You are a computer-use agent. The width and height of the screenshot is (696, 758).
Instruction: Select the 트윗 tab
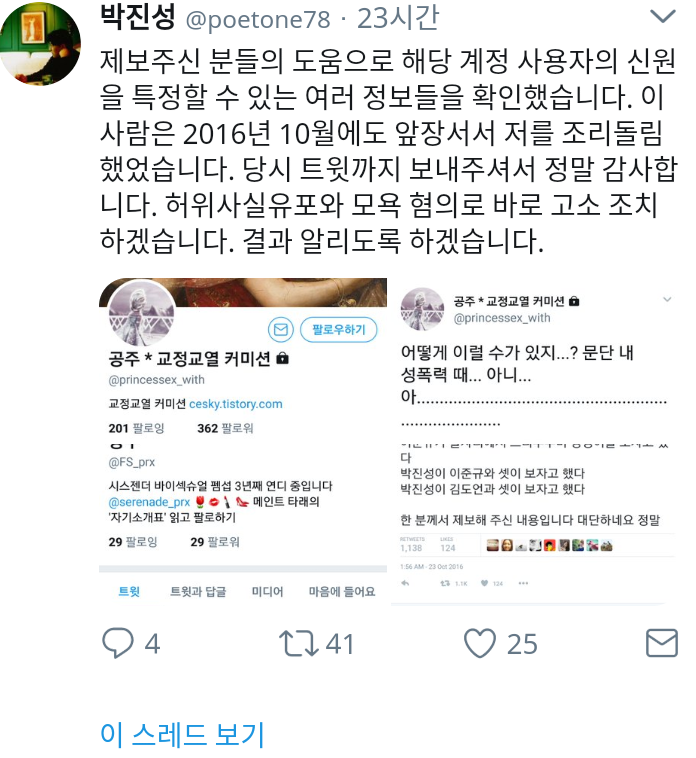pos(129,591)
